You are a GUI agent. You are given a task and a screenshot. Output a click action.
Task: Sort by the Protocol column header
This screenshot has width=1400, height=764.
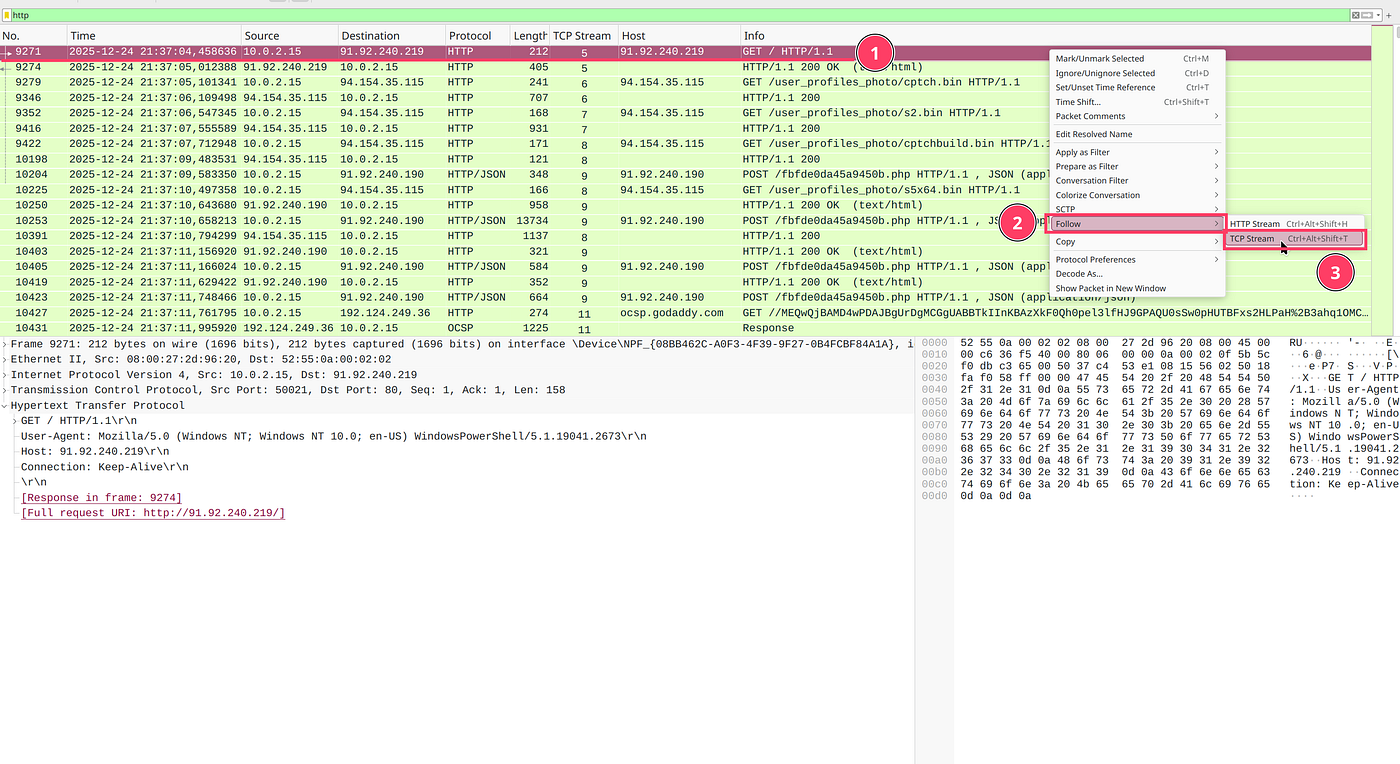pyautogui.click(x=477, y=36)
